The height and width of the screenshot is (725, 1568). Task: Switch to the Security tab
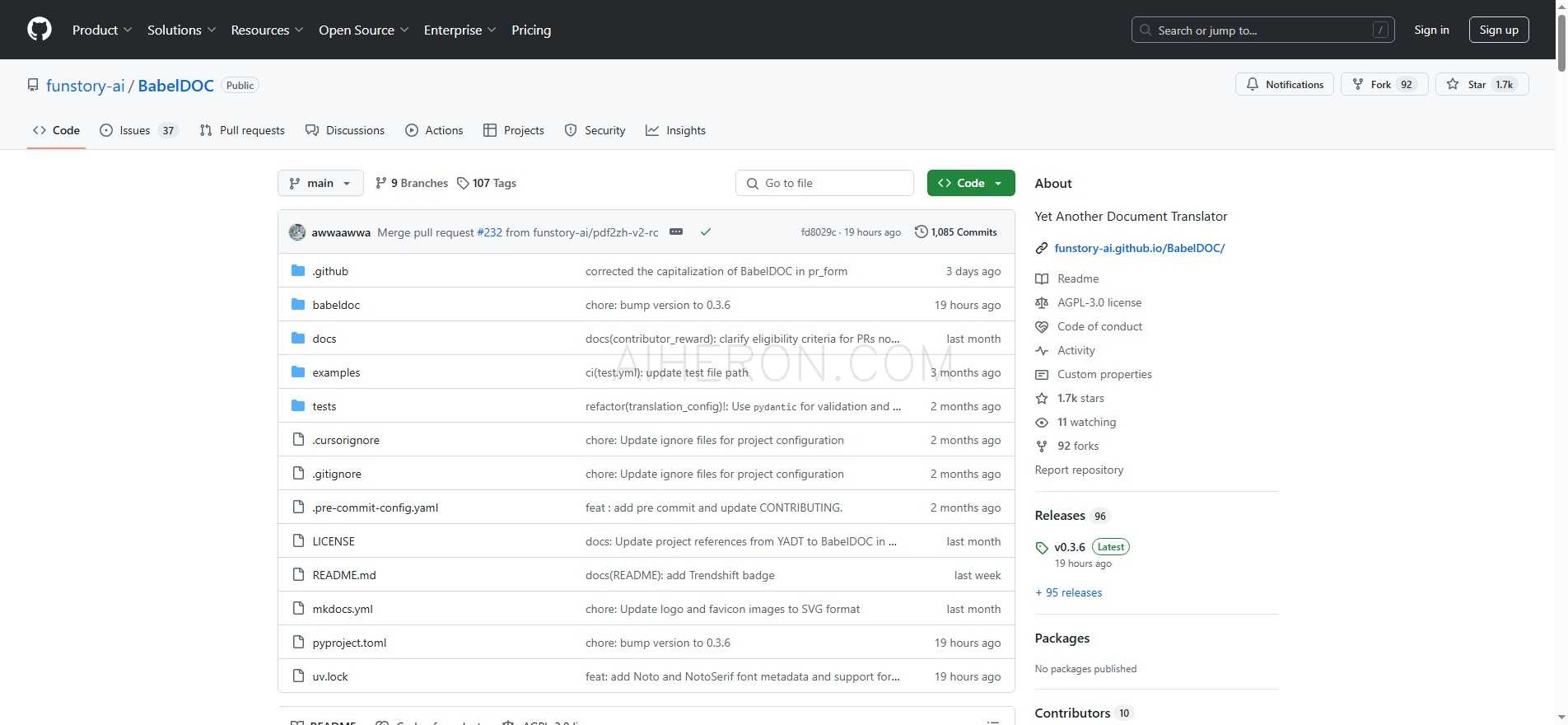[595, 130]
